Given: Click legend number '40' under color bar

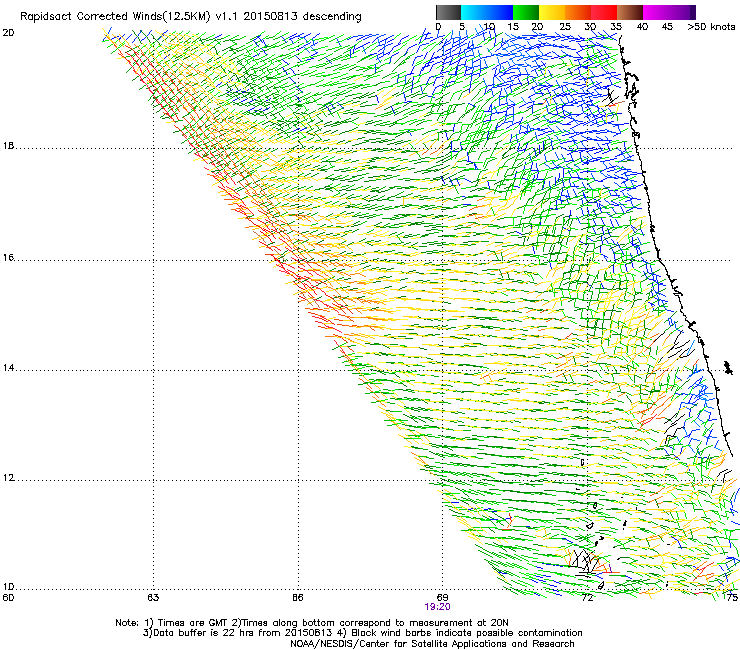Looking at the screenshot, I should [x=642, y=27].
